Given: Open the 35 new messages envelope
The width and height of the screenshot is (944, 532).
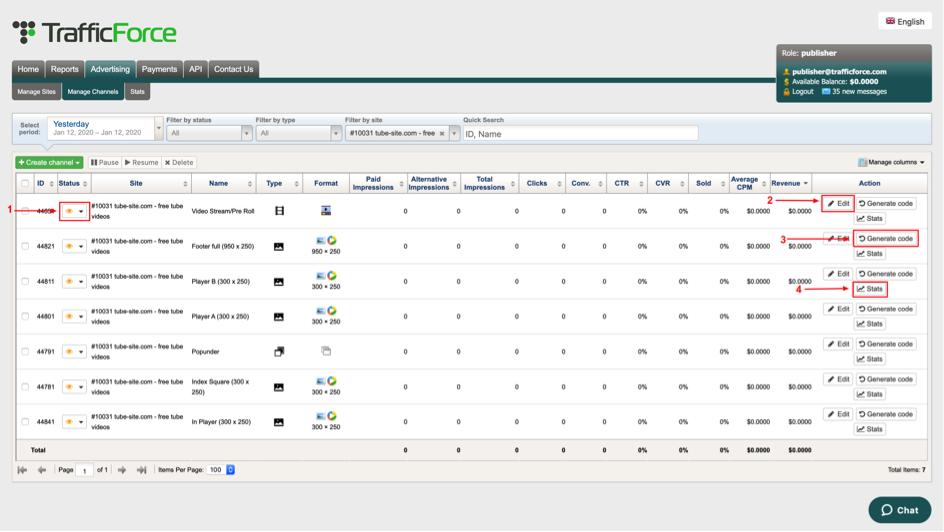Looking at the screenshot, I should (826, 91).
